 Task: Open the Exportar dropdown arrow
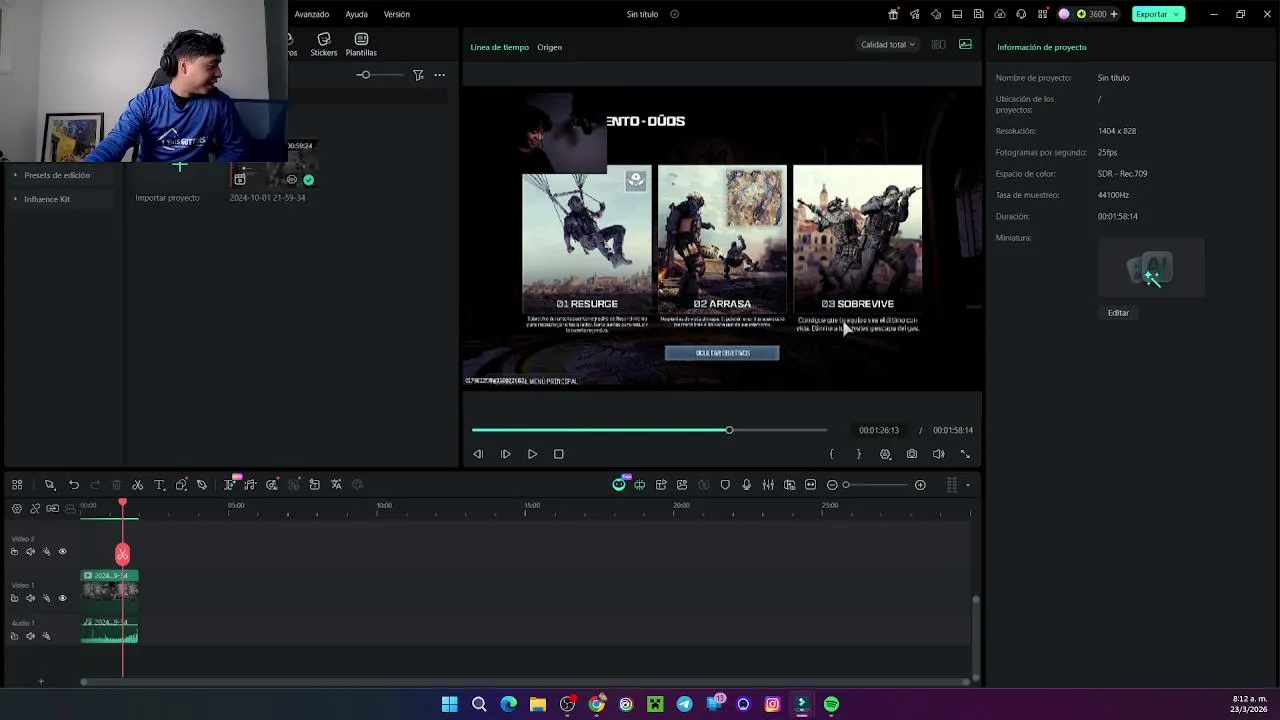[1177, 14]
